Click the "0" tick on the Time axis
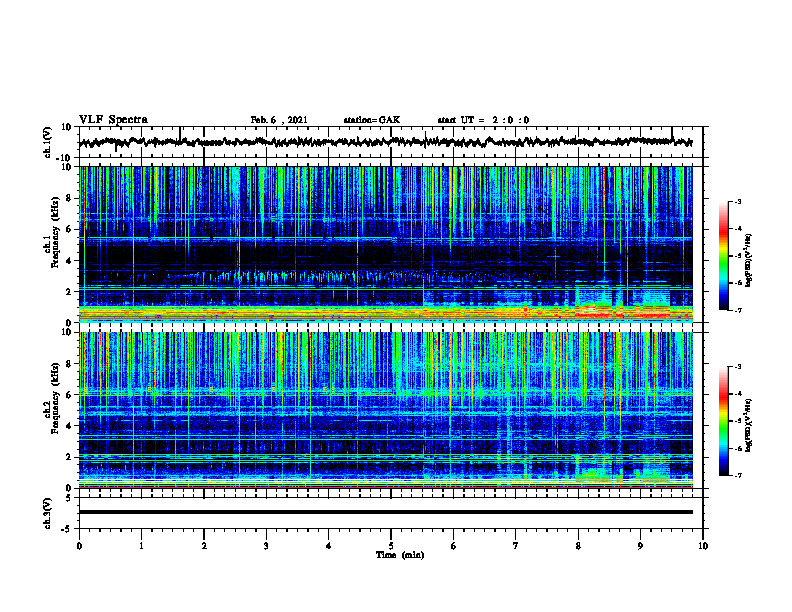 pyautogui.click(x=79, y=546)
